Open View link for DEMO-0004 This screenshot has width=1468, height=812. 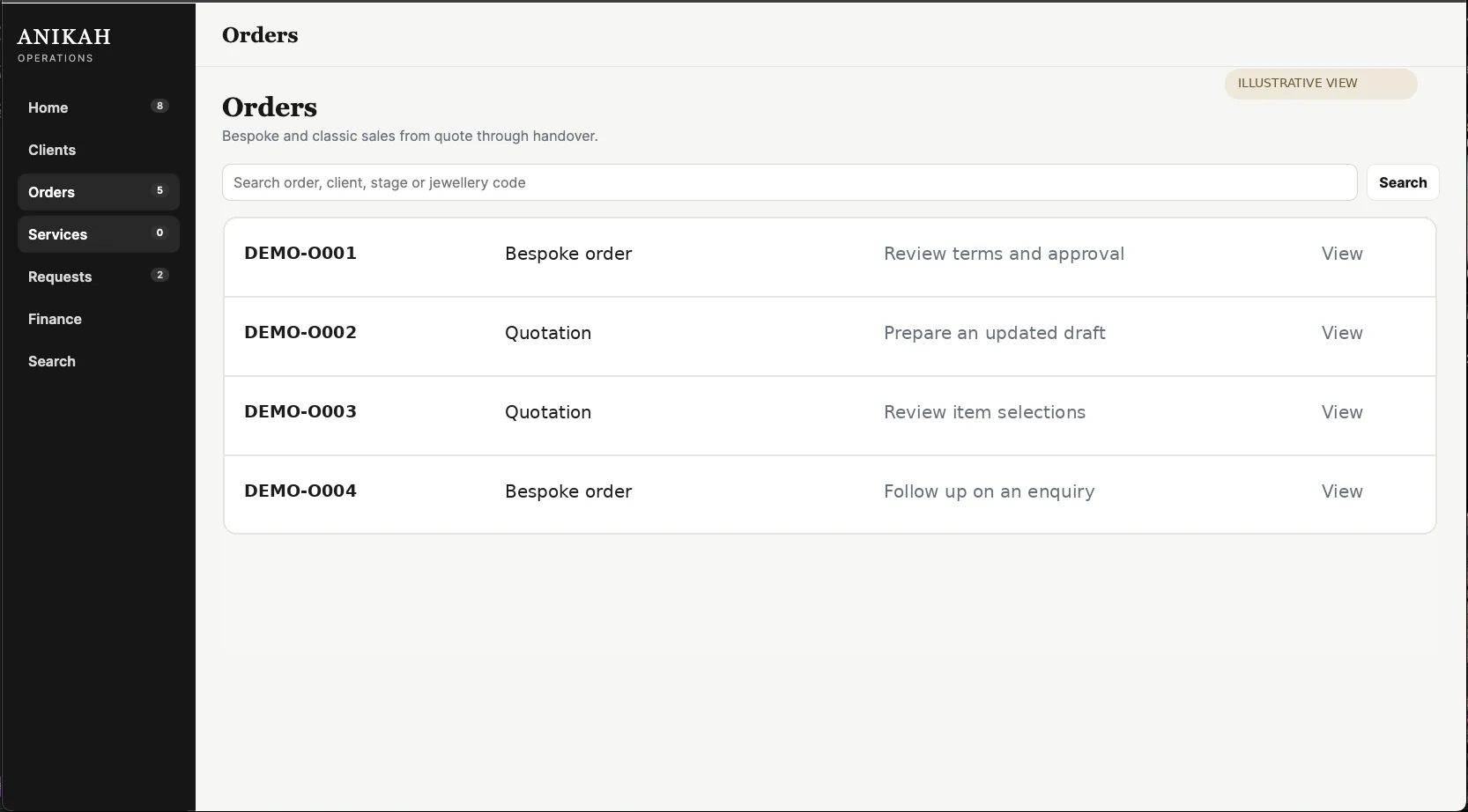click(x=1342, y=491)
